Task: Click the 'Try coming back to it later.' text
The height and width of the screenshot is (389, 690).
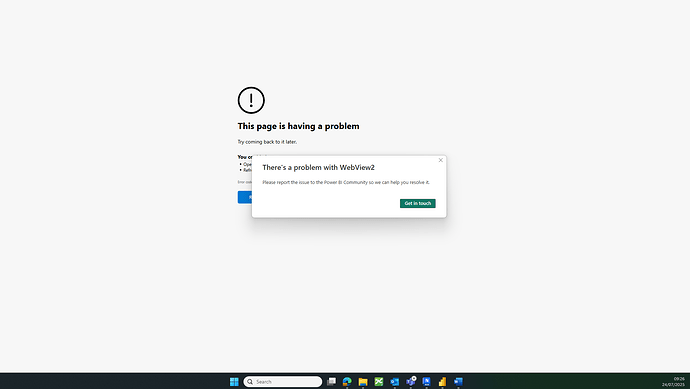Action: 267,142
